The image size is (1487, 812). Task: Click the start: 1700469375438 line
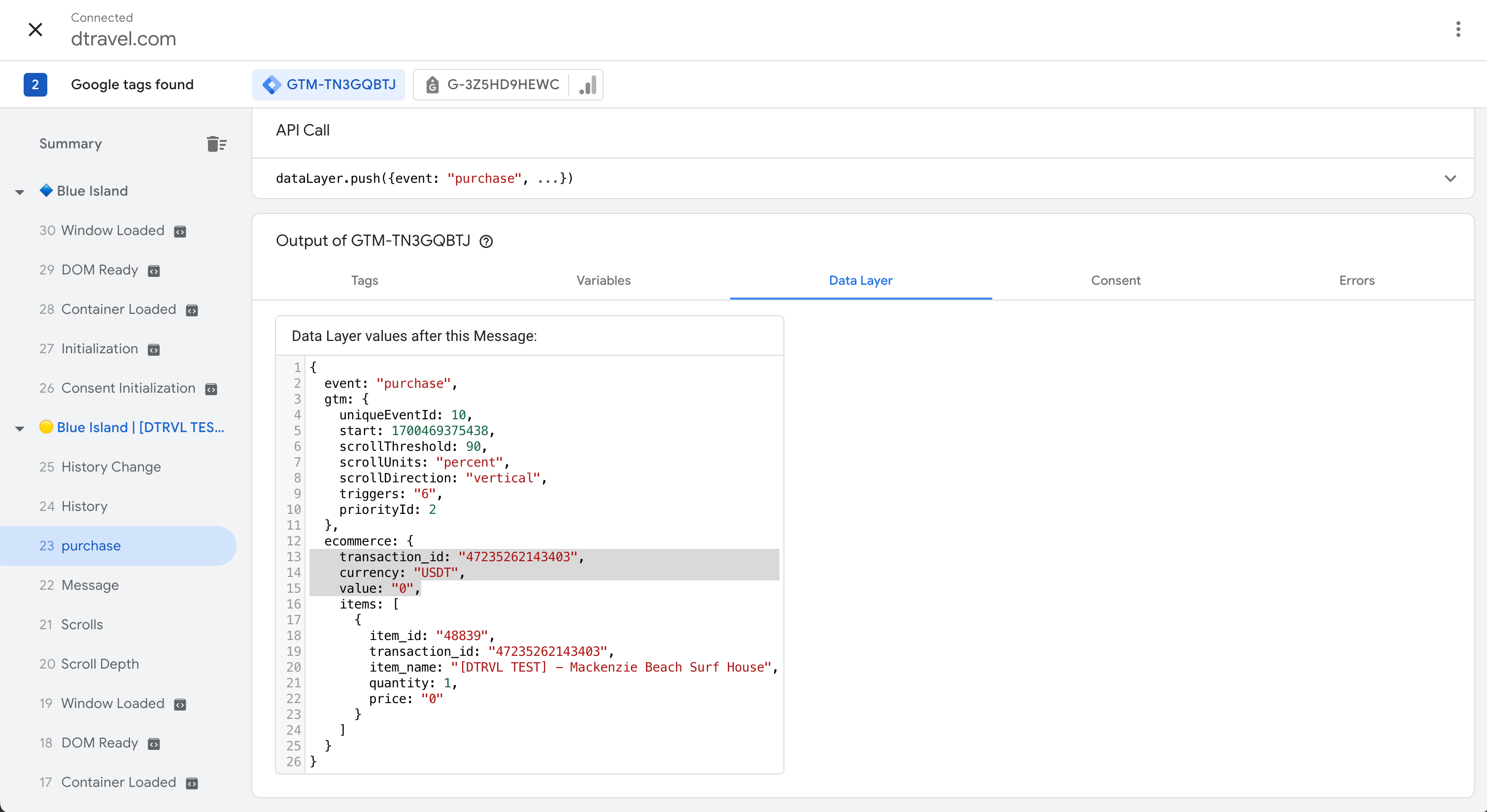coord(417,431)
